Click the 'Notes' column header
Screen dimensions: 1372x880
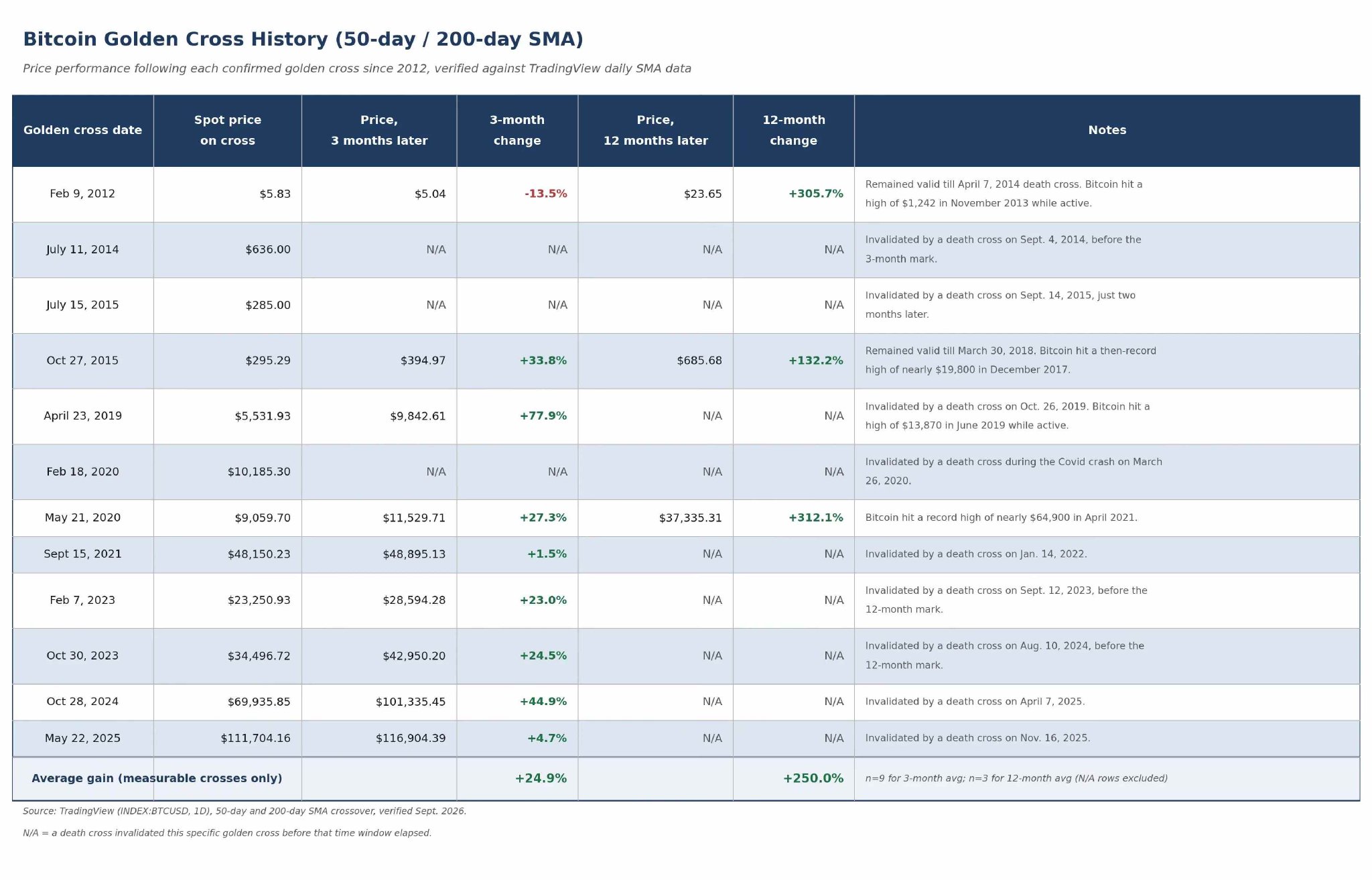[x=1107, y=130]
